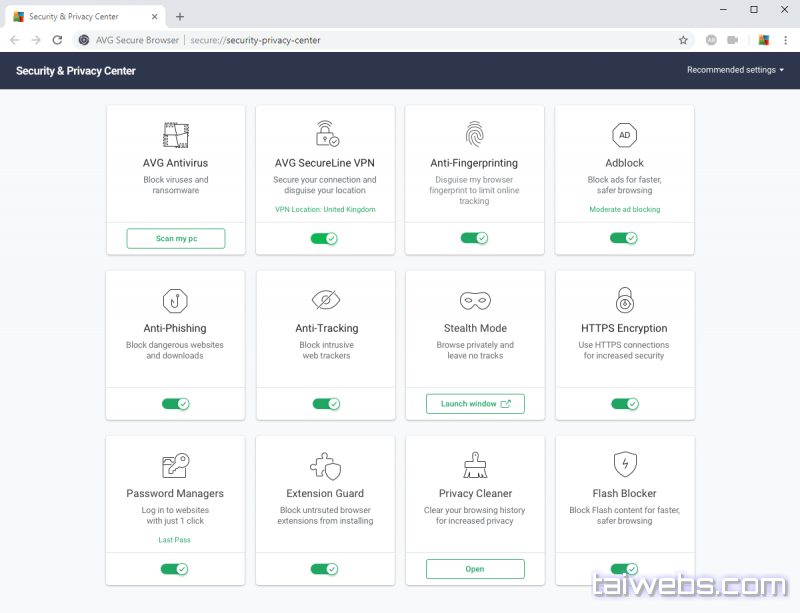Open a new browser tab
The image size is (800, 613).
(x=180, y=17)
